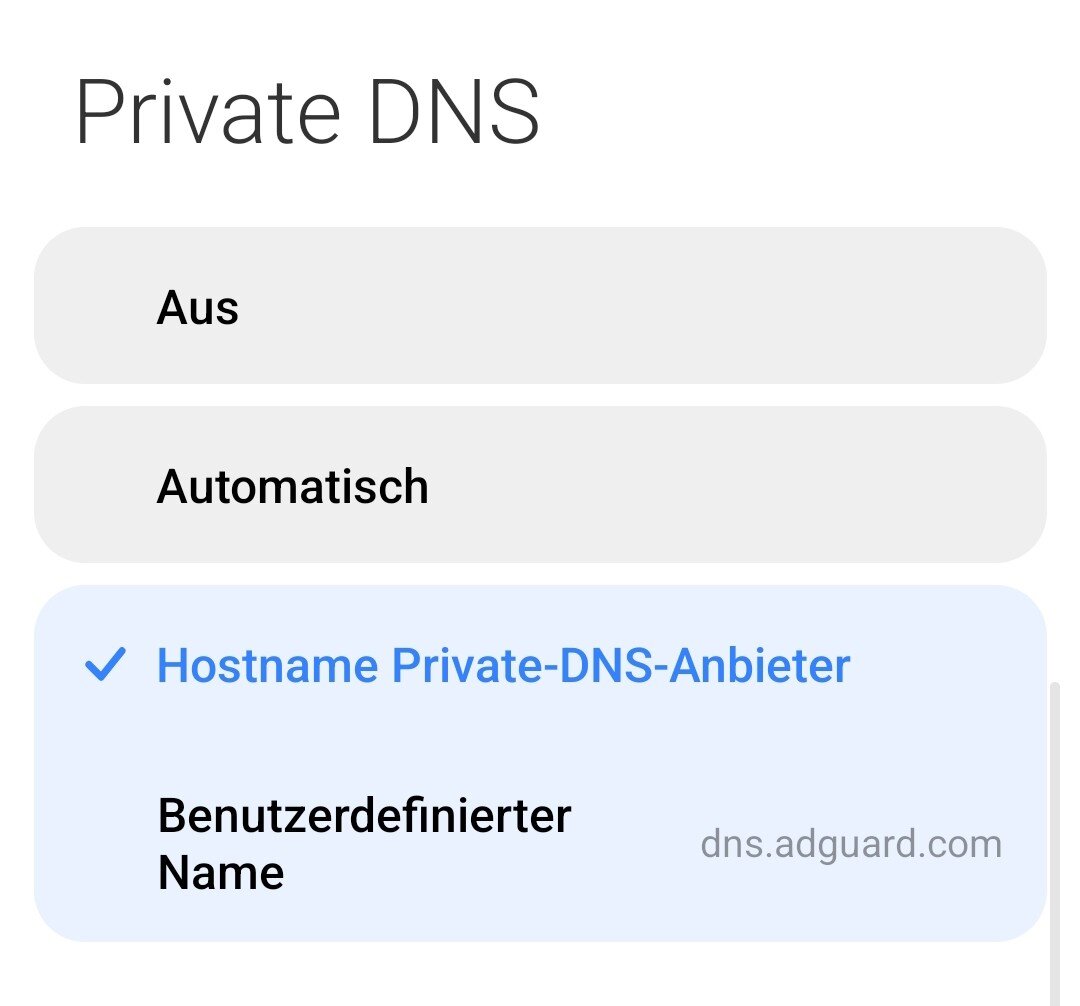
Task: Click the grey Aus card
Action: click(700, 306)
